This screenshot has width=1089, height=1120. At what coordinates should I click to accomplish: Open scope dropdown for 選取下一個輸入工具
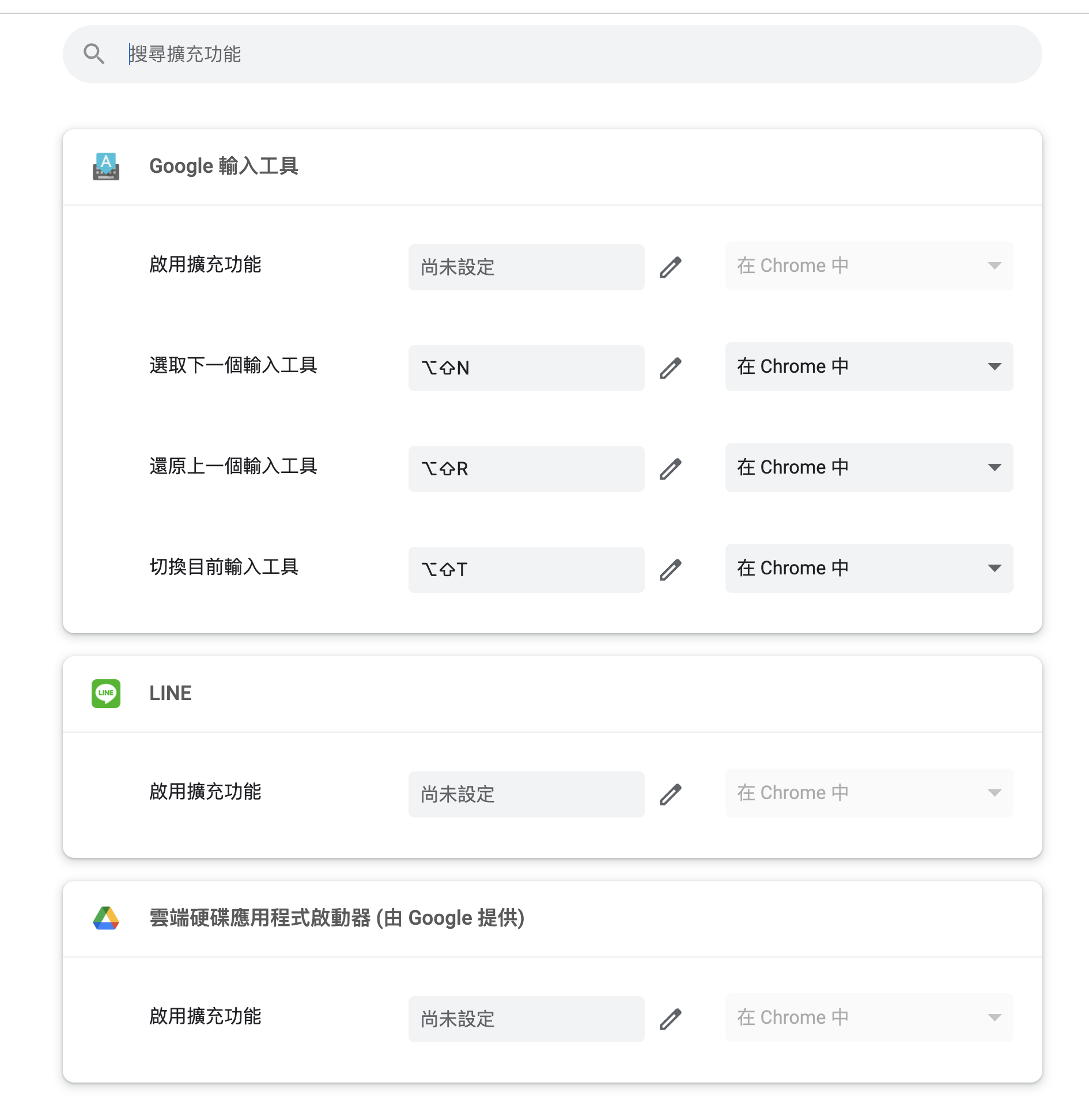(x=869, y=366)
